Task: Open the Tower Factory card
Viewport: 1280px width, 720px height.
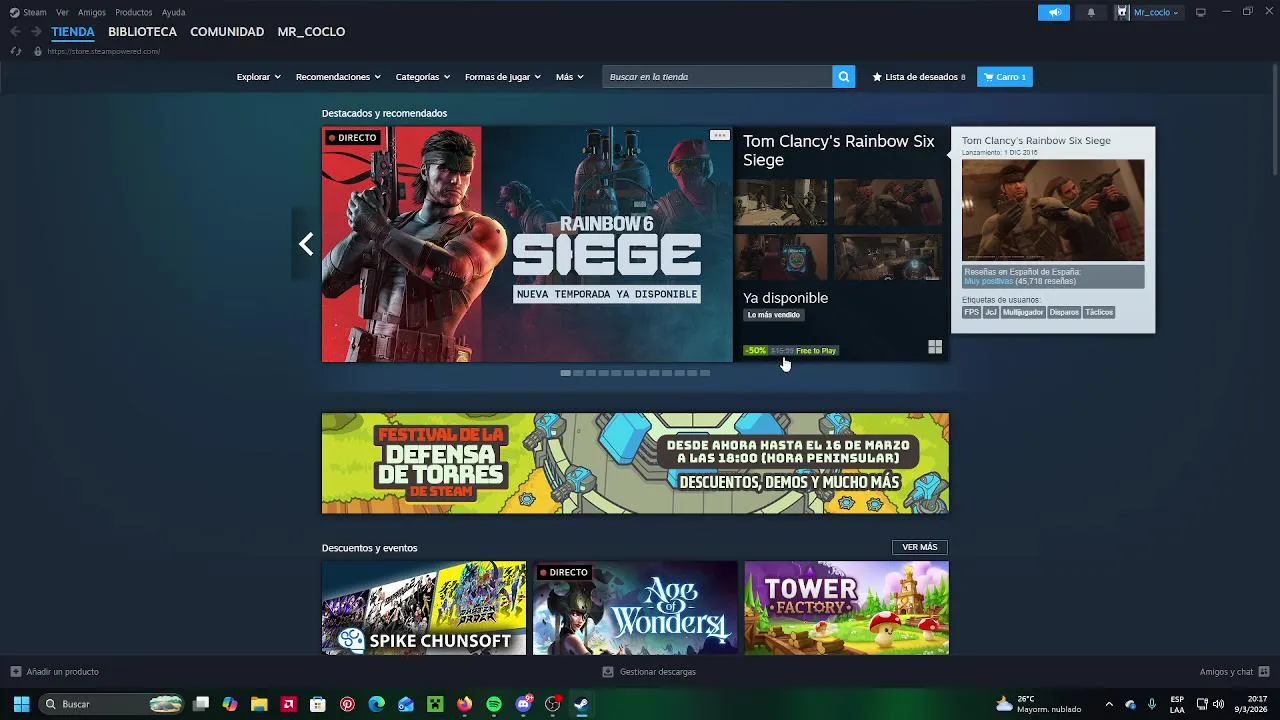Action: coord(847,608)
